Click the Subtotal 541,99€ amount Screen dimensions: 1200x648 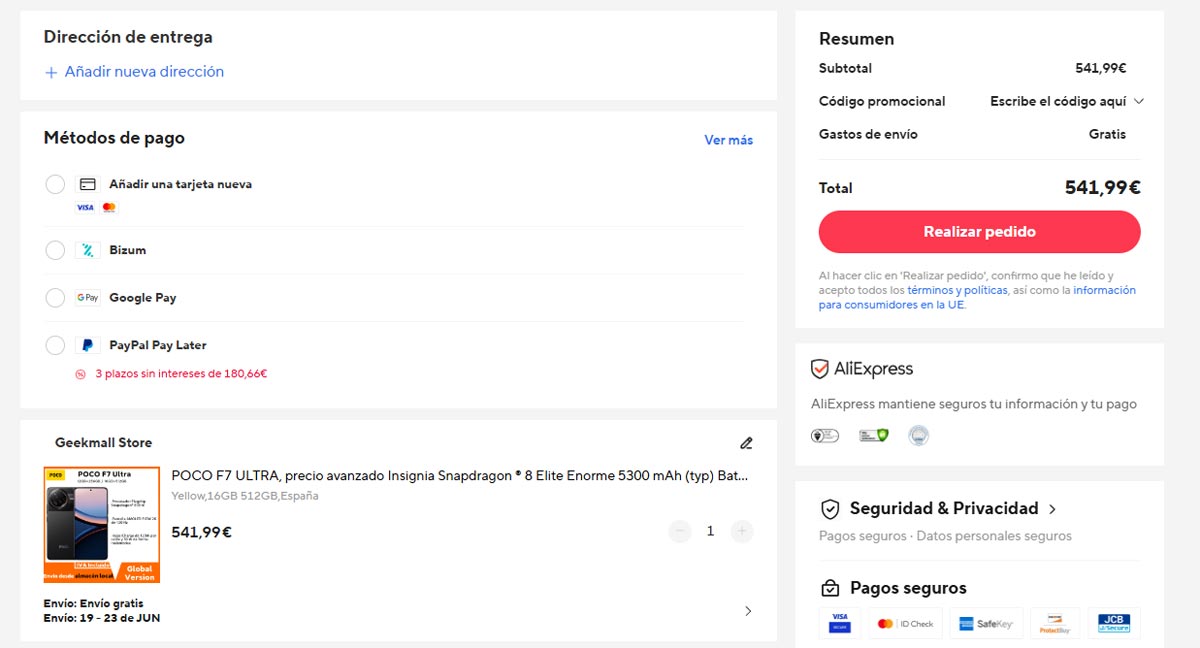[x=1101, y=69]
